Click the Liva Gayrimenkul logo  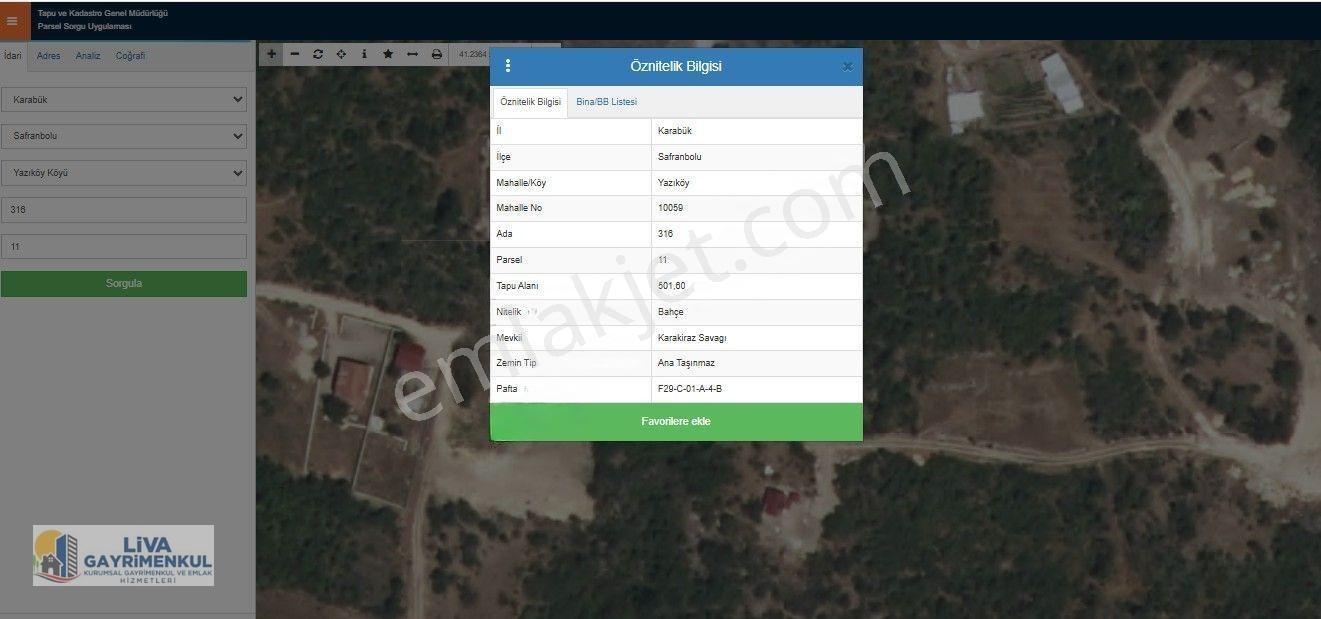pyautogui.click(x=123, y=555)
